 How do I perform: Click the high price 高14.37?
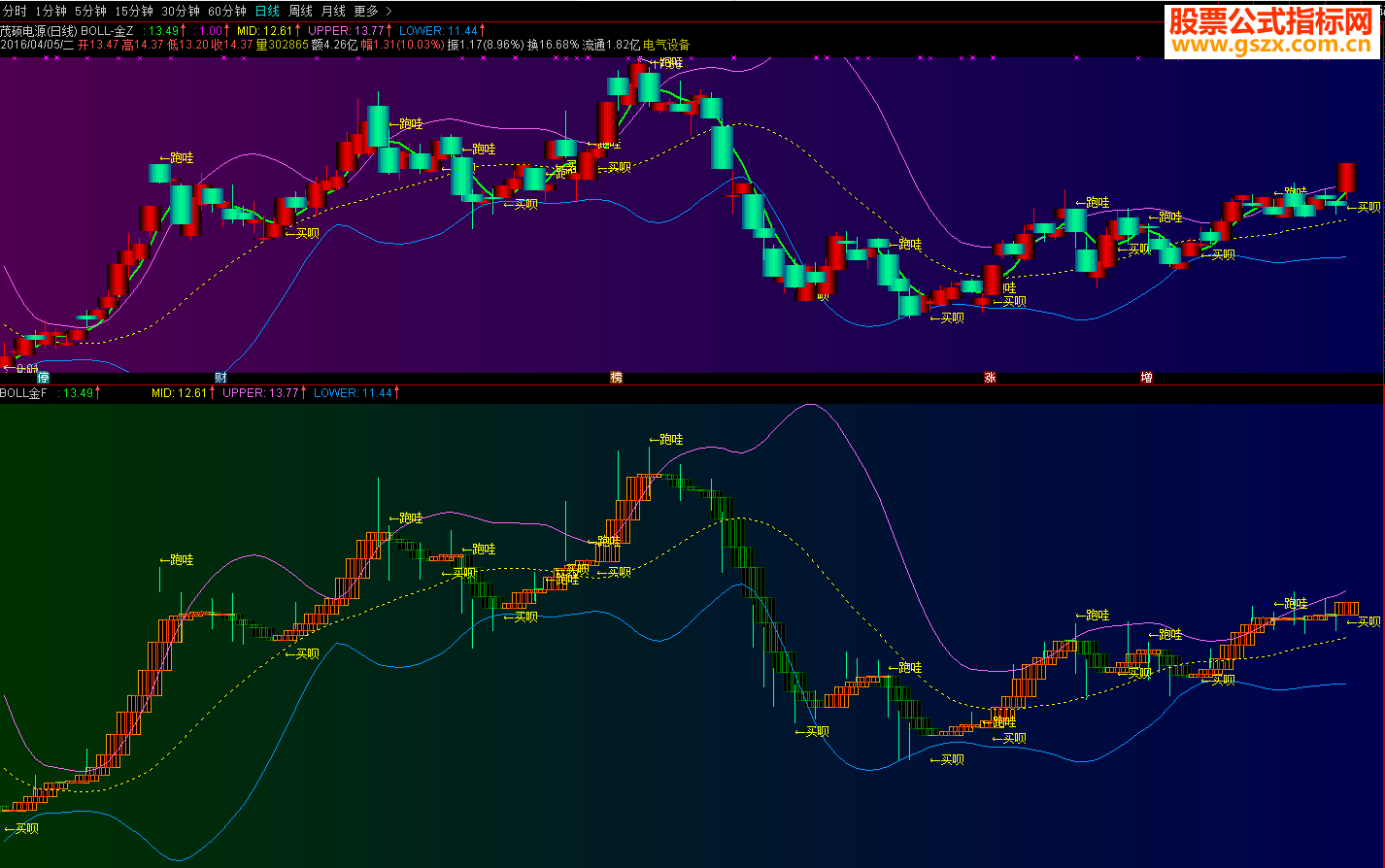143,45
